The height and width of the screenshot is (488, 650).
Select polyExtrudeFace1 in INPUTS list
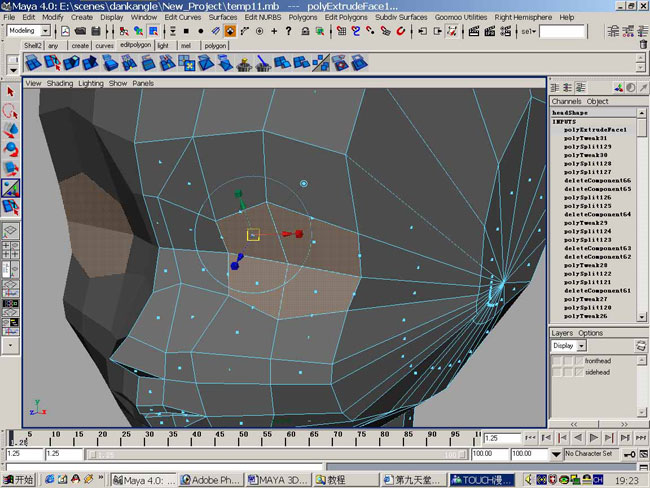pos(595,130)
